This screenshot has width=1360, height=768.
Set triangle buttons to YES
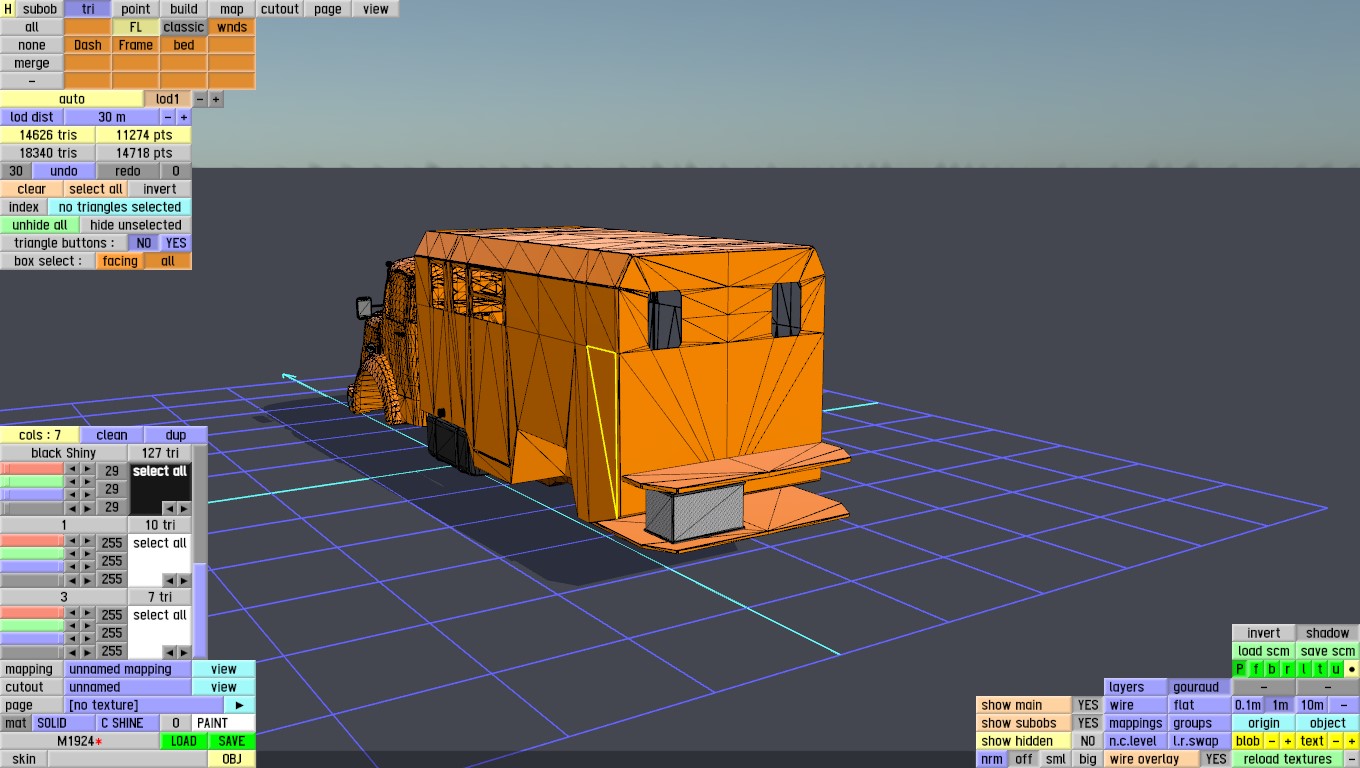tap(176, 243)
